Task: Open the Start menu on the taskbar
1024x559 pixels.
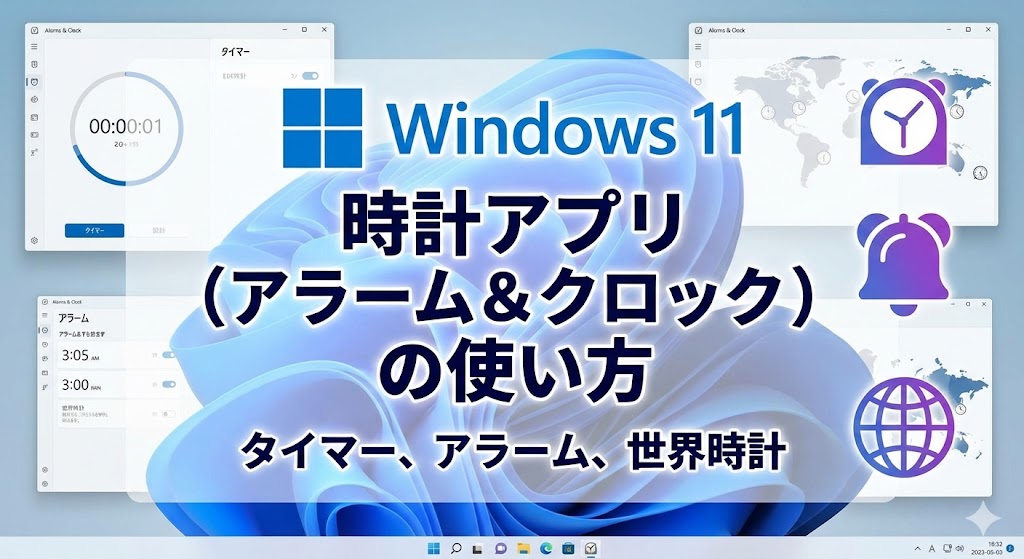Action: click(x=434, y=548)
